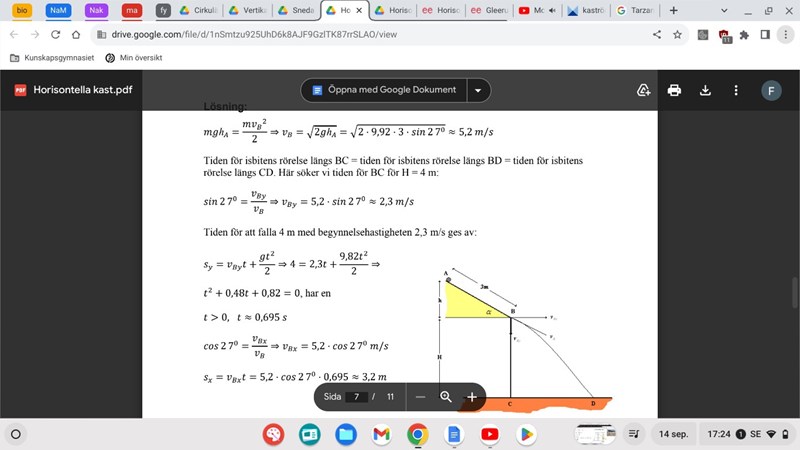
Task: Expand the open-with dropdown arrow
Action: pyautogui.click(x=478, y=90)
